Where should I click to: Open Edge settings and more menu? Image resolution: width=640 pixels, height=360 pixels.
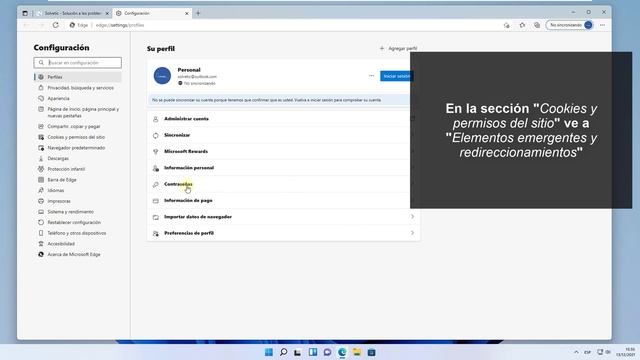coord(602,25)
